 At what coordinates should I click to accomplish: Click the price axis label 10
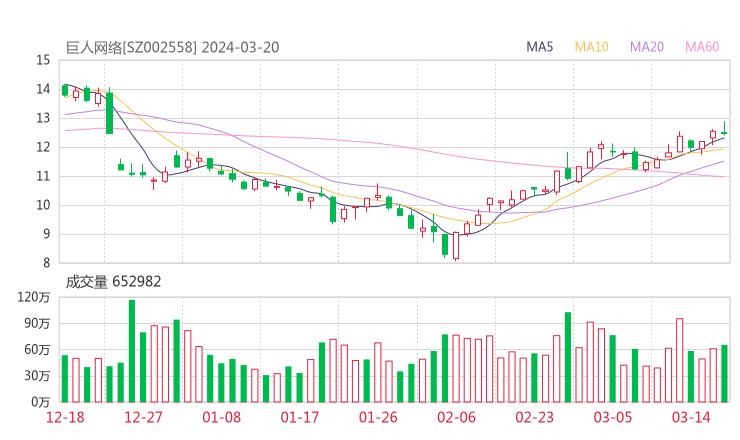[43, 205]
